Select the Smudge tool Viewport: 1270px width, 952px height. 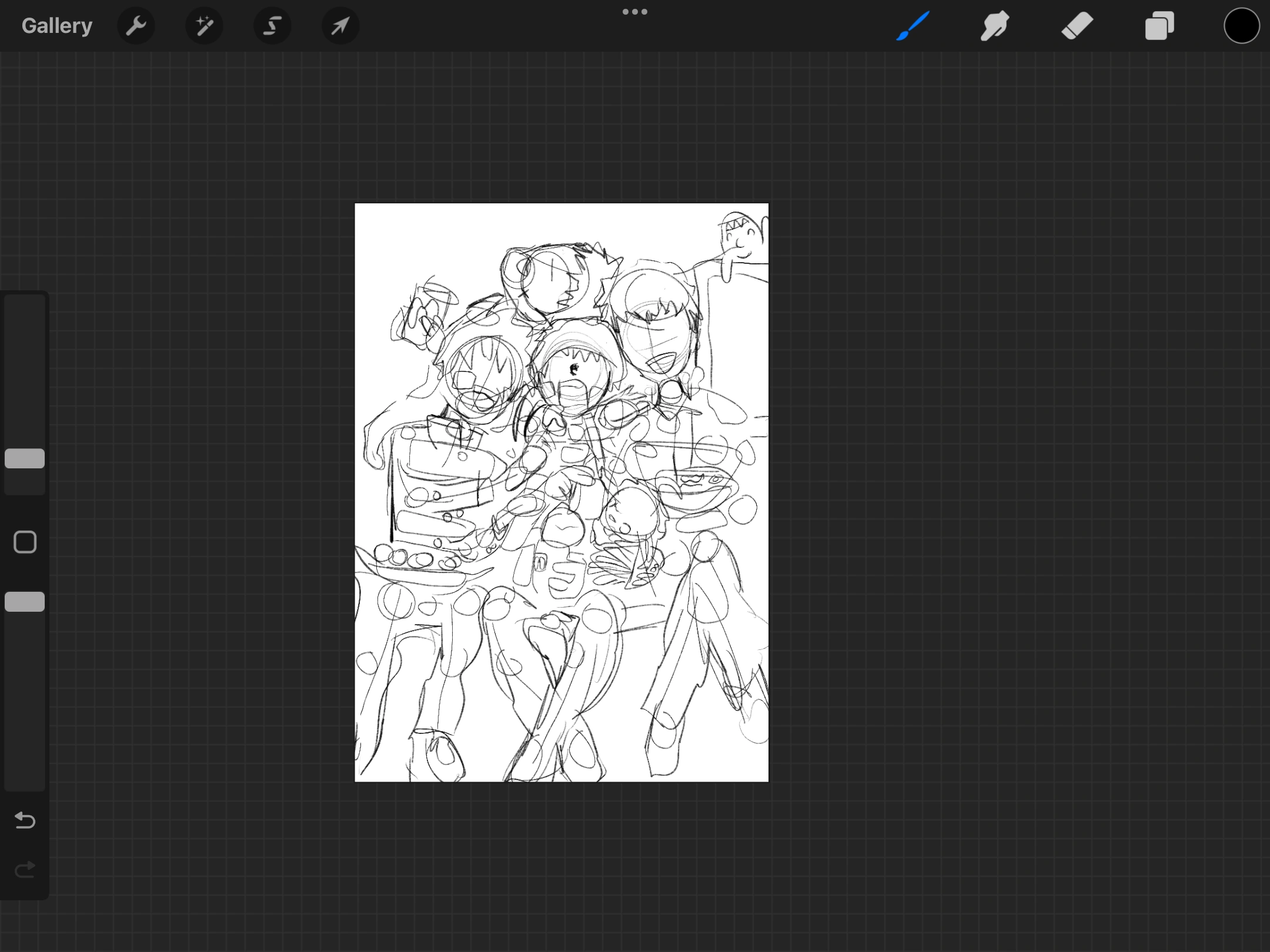click(995, 26)
